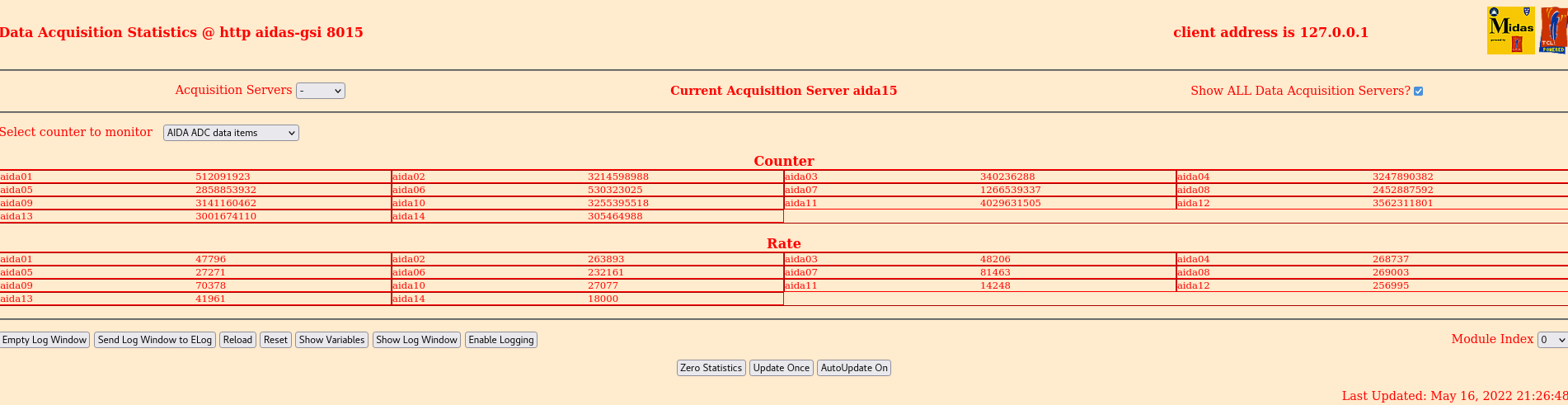Click the Last Updated timestamp text
1568x405 pixels.
tap(1455, 396)
